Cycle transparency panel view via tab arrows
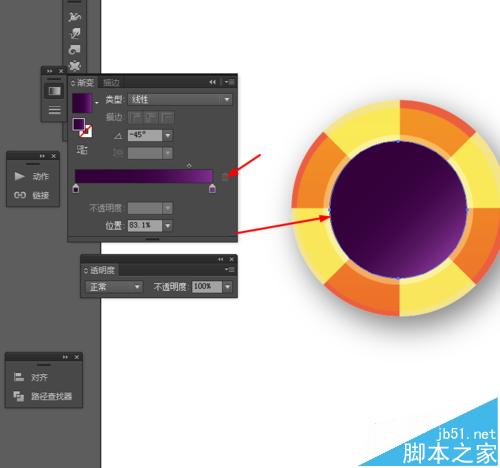Screen dimensions: 500x468 [86, 270]
